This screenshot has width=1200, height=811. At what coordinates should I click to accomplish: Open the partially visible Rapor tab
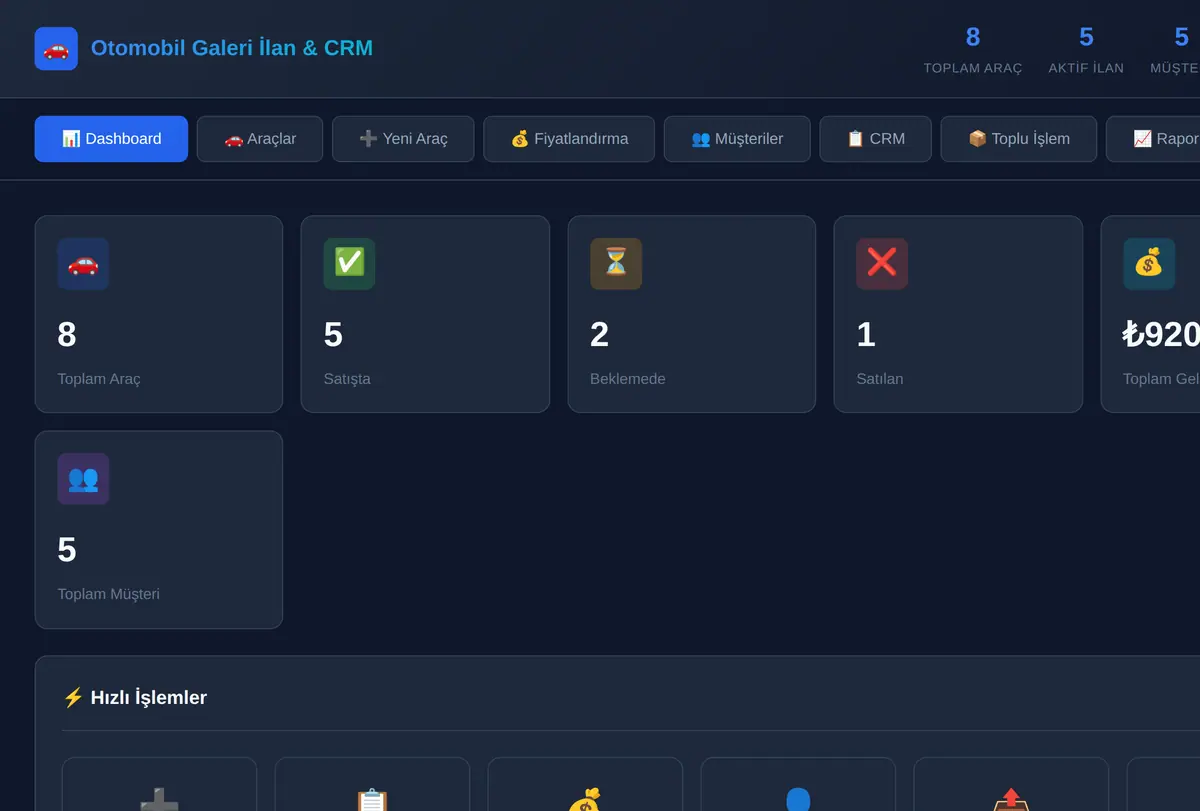pos(1153,139)
